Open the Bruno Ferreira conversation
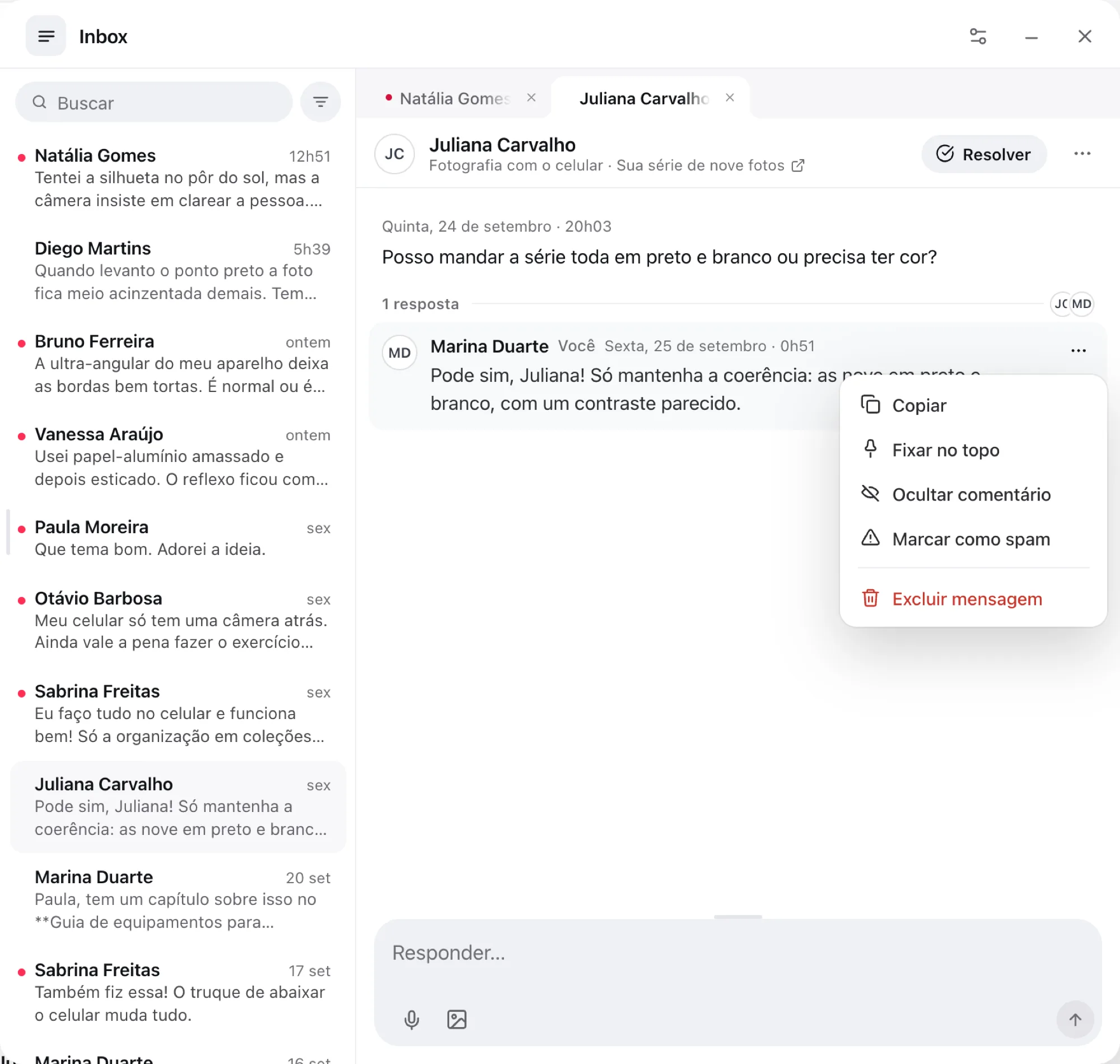 (178, 364)
